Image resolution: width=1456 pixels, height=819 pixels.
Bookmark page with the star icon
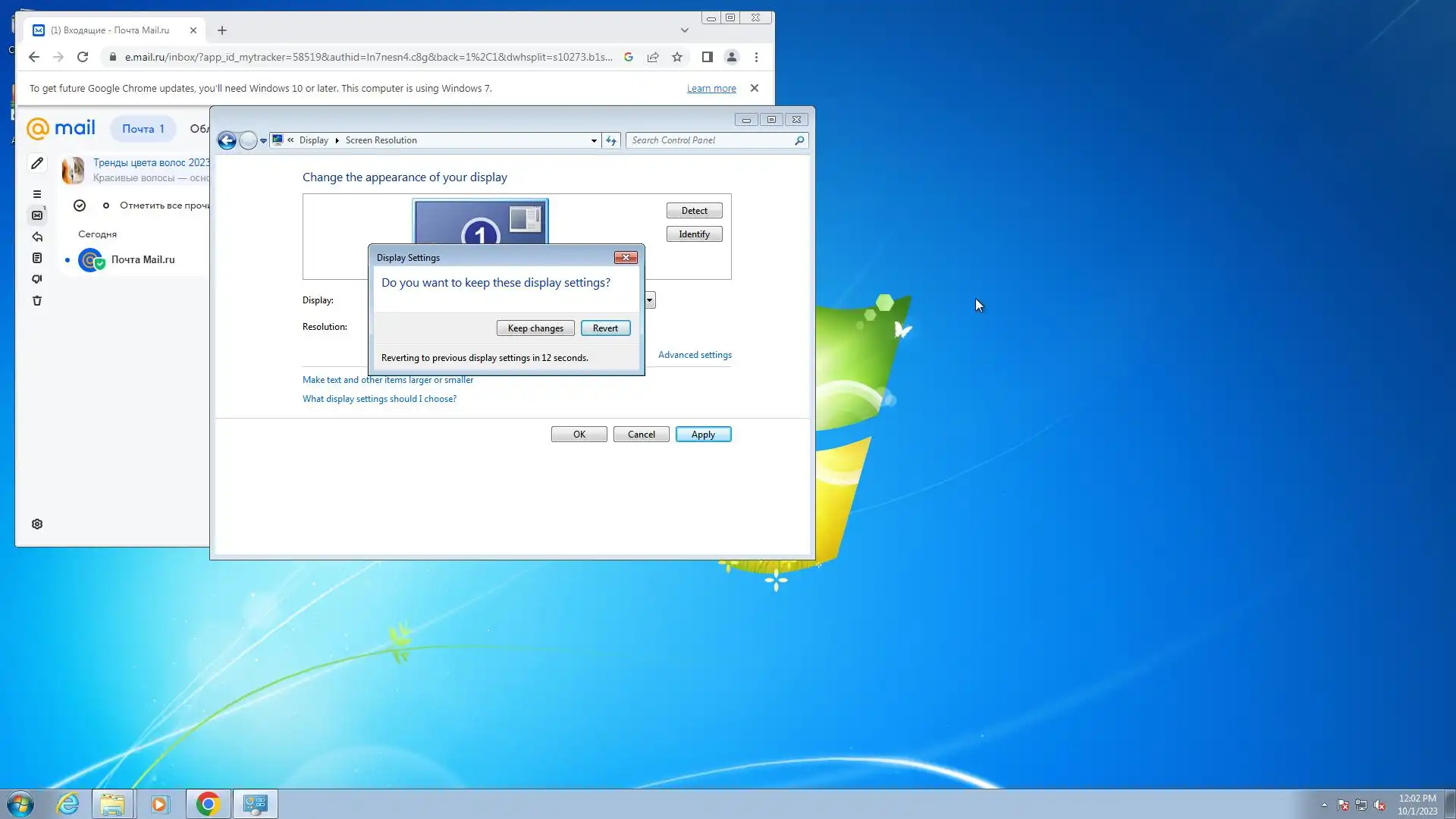coord(677,57)
